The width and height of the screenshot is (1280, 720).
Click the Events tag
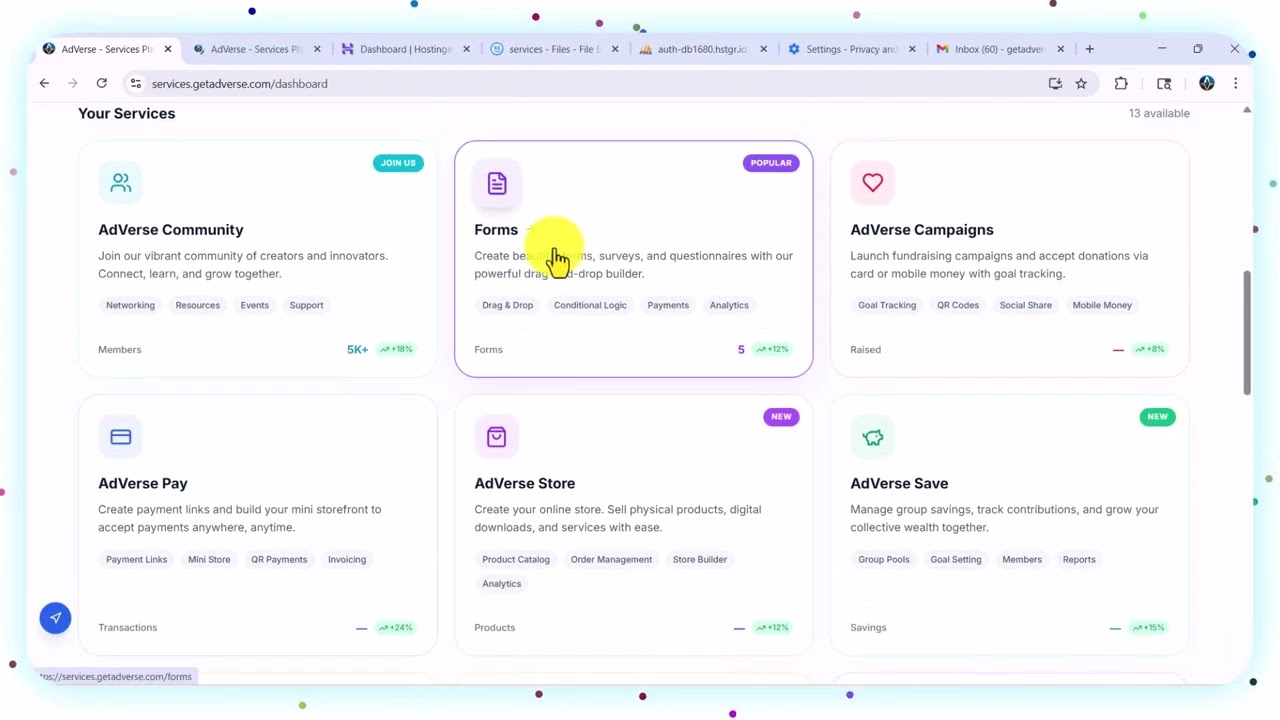pos(255,305)
